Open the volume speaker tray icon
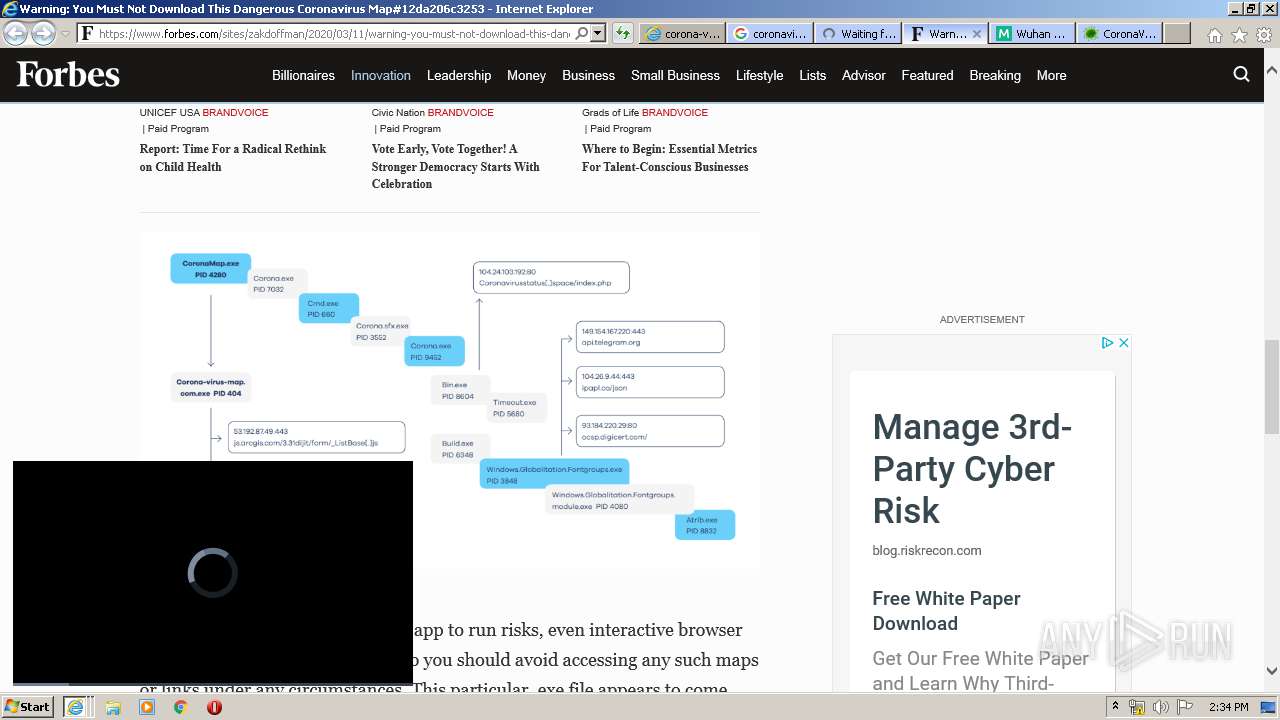 click(1160, 707)
